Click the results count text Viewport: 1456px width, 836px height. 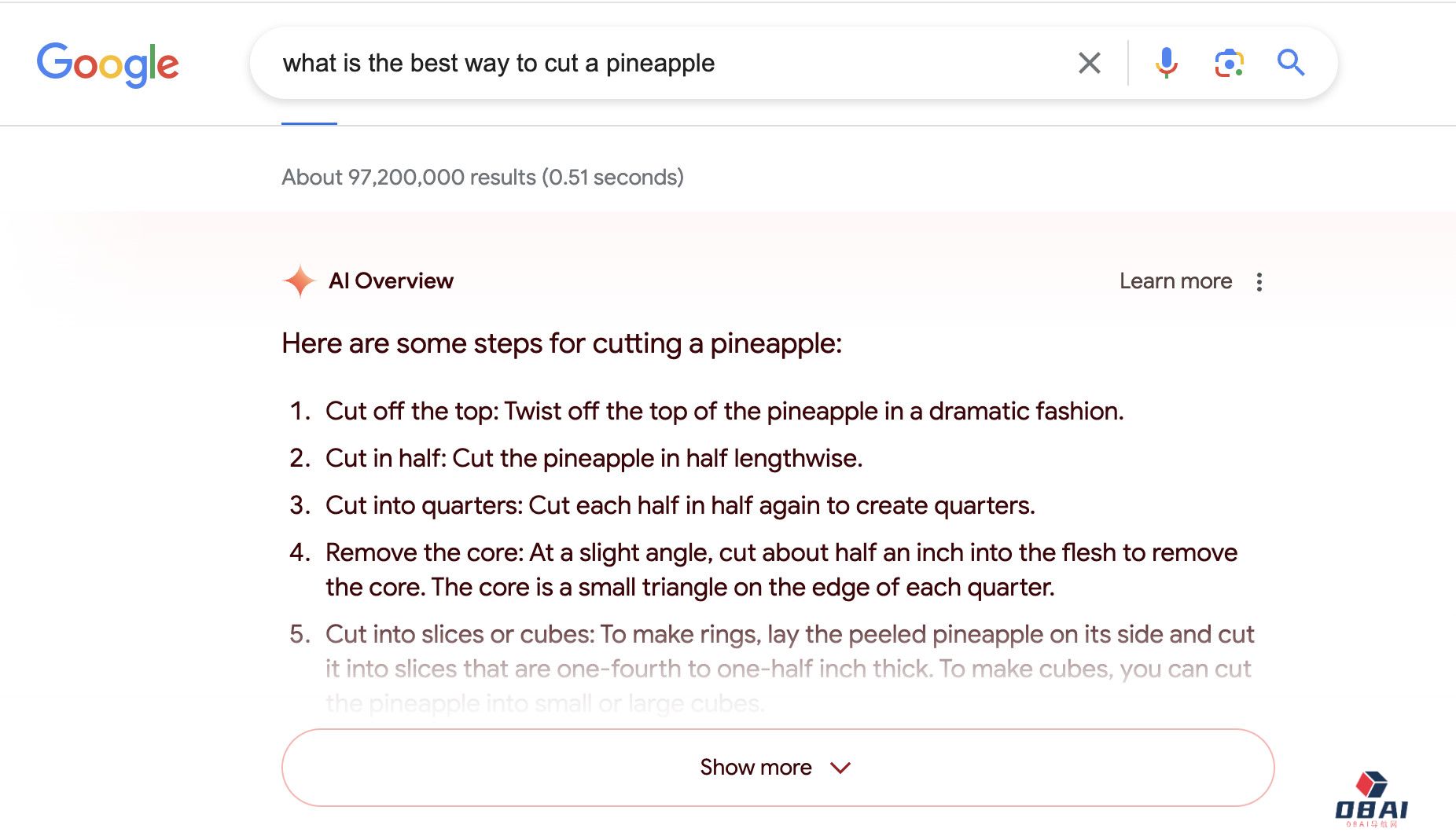pos(483,178)
